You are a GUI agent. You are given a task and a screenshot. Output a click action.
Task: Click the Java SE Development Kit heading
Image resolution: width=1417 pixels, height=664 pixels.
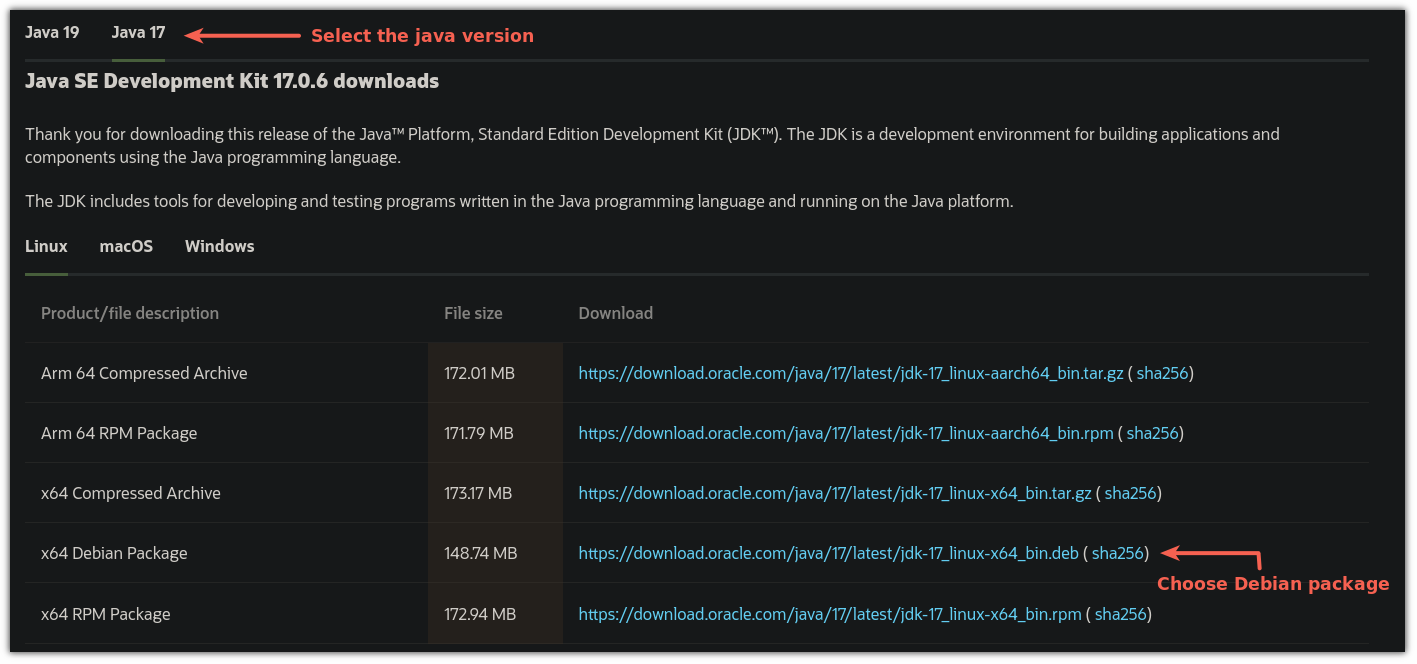232,81
